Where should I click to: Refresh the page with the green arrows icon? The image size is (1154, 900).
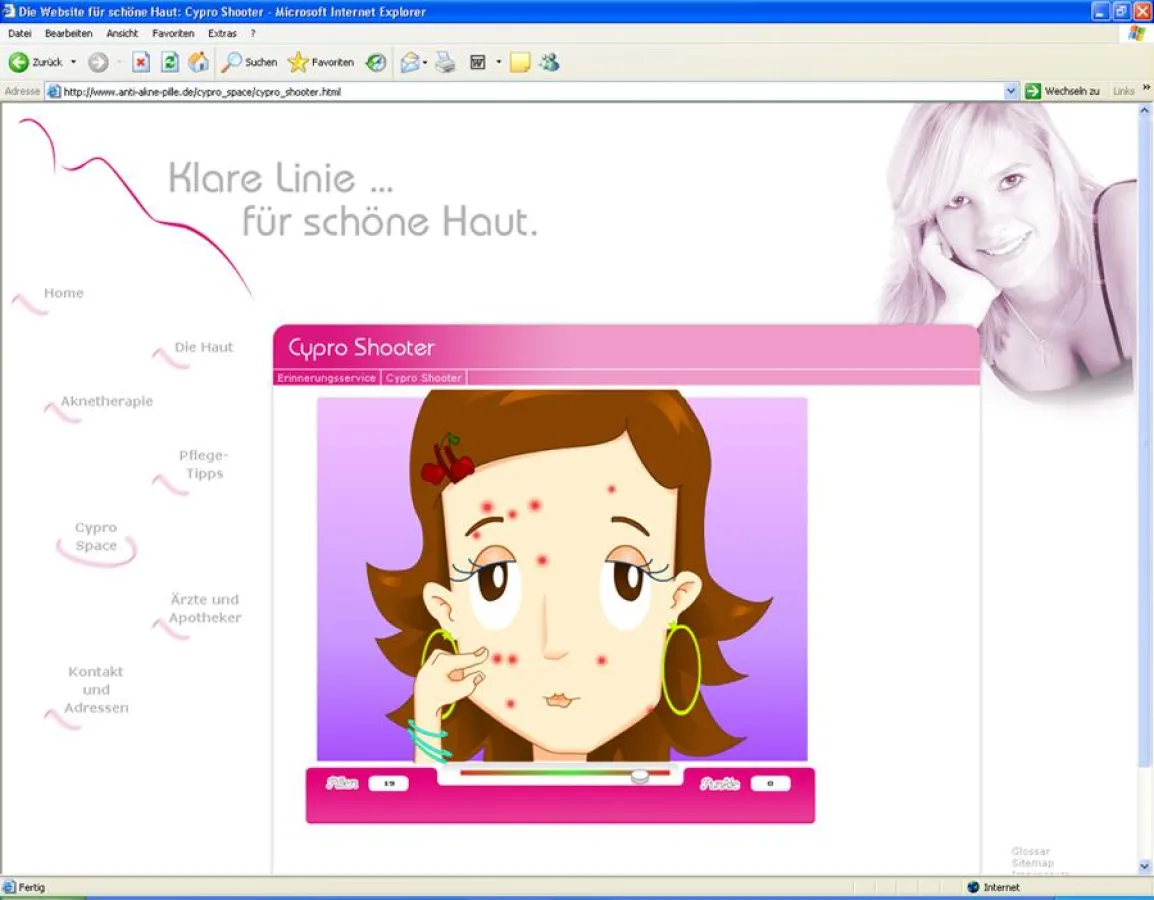click(170, 62)
